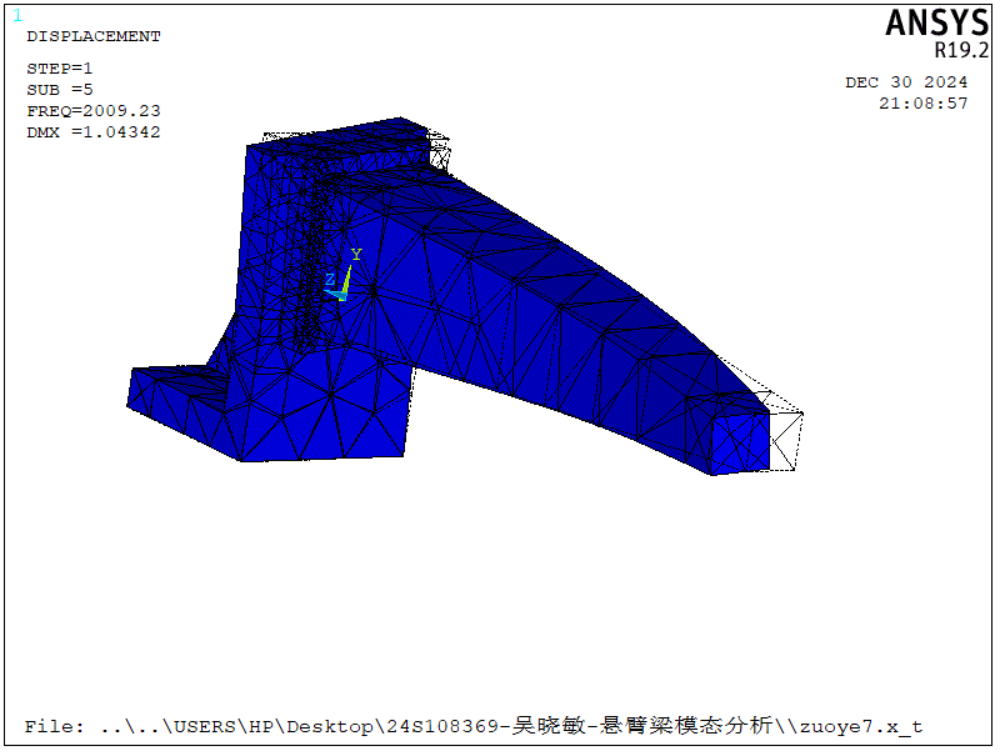Click the 21:08:57 timestamp
The height and width of the screenshot is (756, 1008).
click(923, 104)
